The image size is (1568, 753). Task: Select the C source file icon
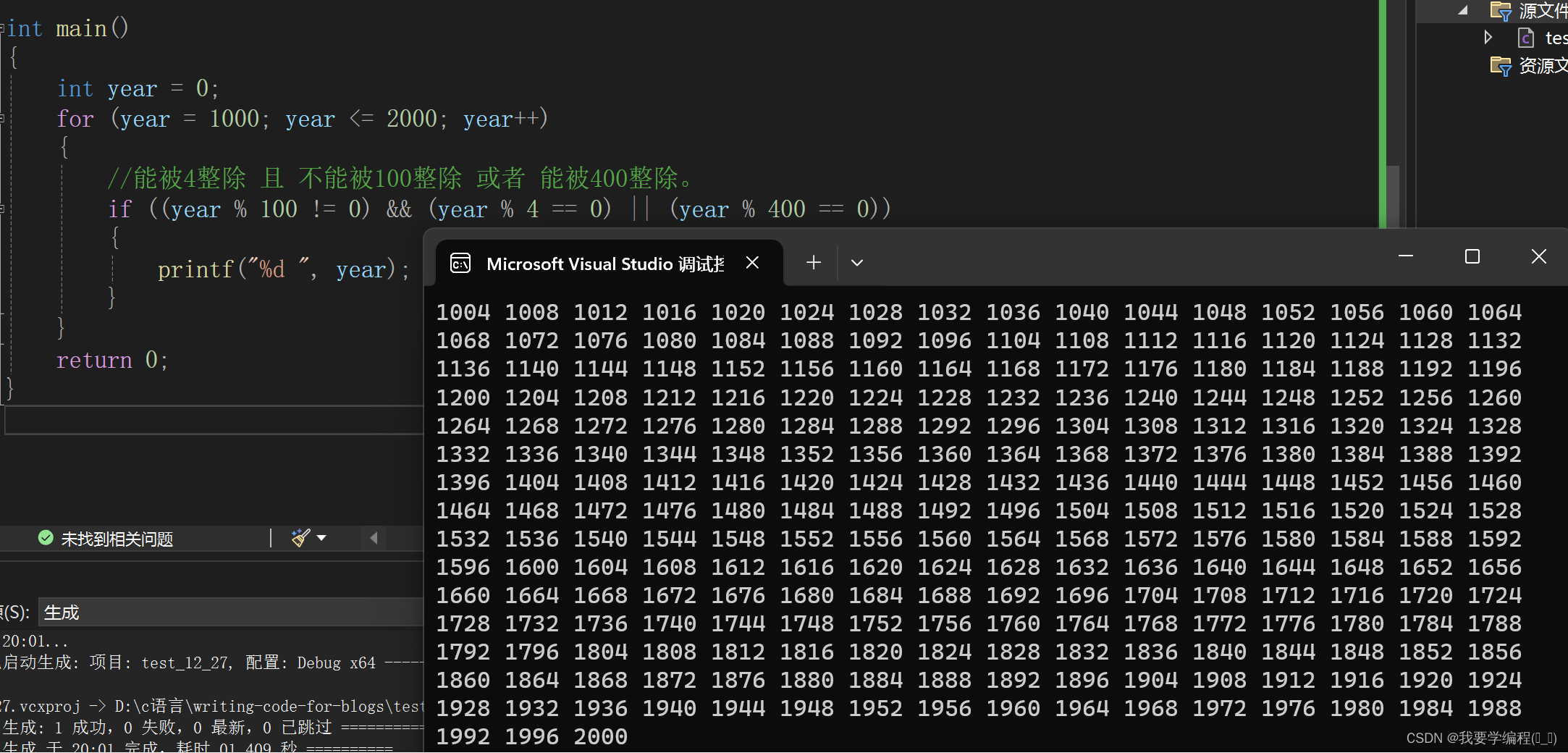point(1526,38)
